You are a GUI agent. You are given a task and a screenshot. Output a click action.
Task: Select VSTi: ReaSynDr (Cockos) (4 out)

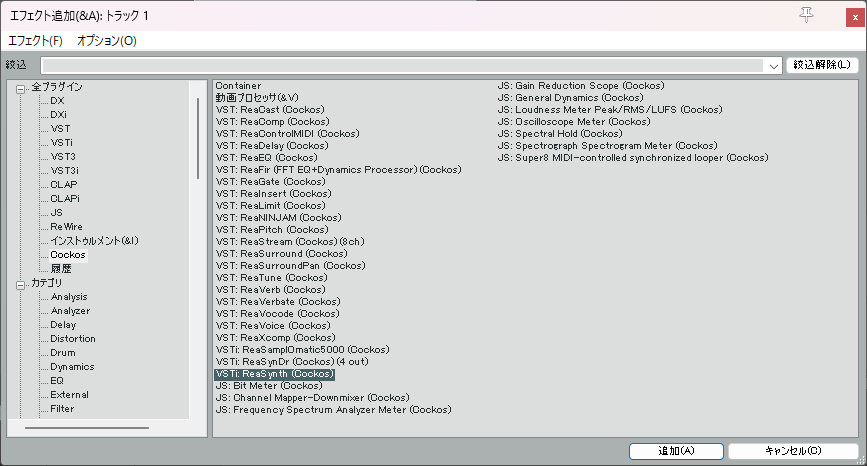292,362
